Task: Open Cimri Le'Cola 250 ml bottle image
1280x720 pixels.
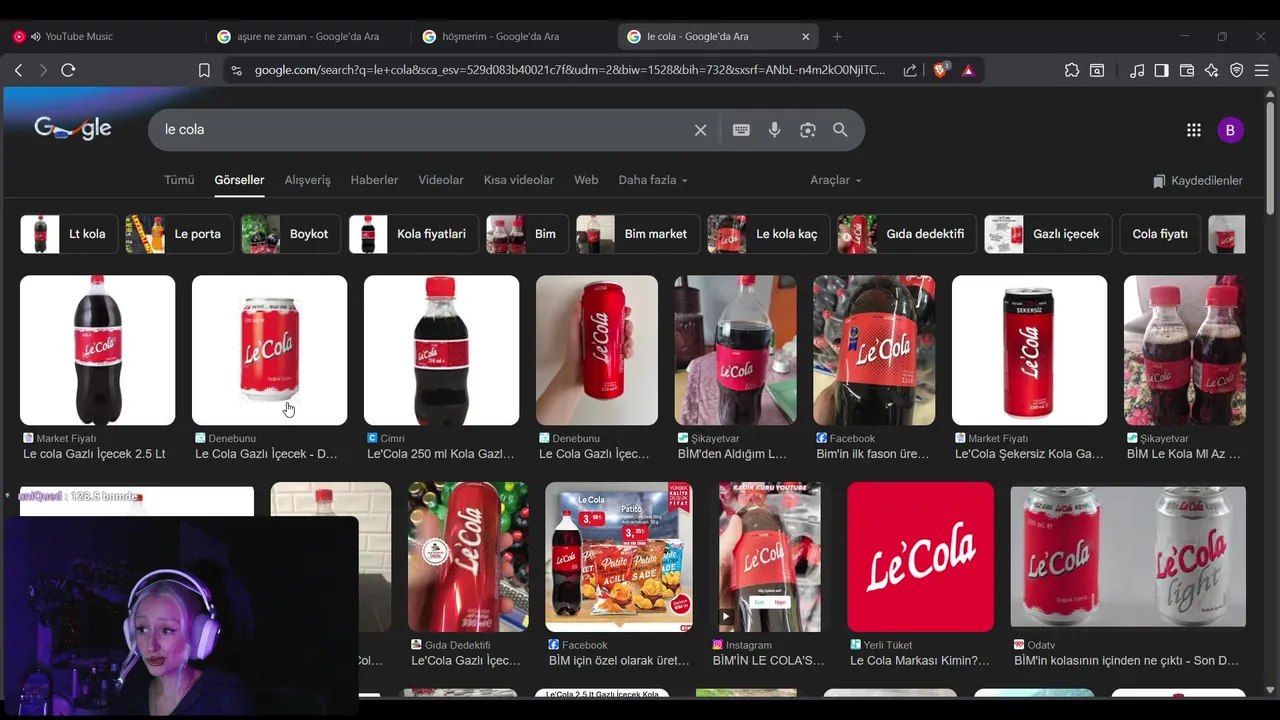Action: pos(441,350)
